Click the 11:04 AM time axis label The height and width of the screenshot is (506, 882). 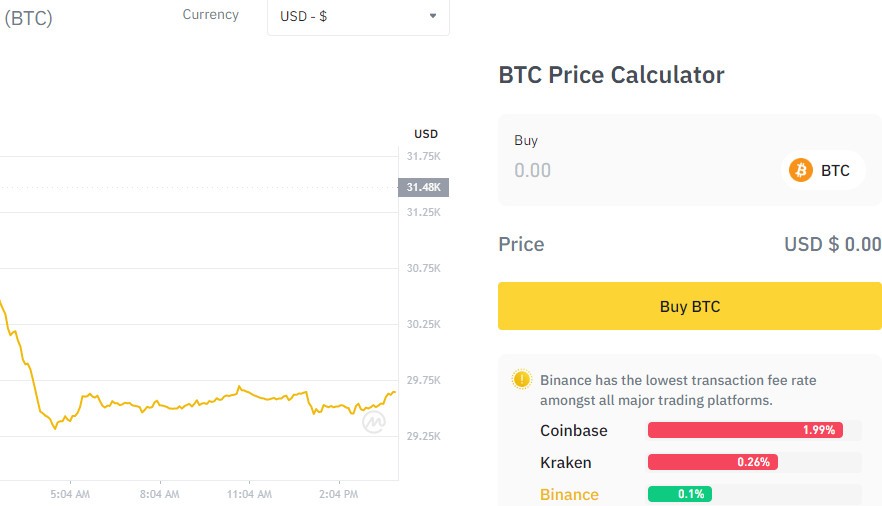tap(249, 494)
